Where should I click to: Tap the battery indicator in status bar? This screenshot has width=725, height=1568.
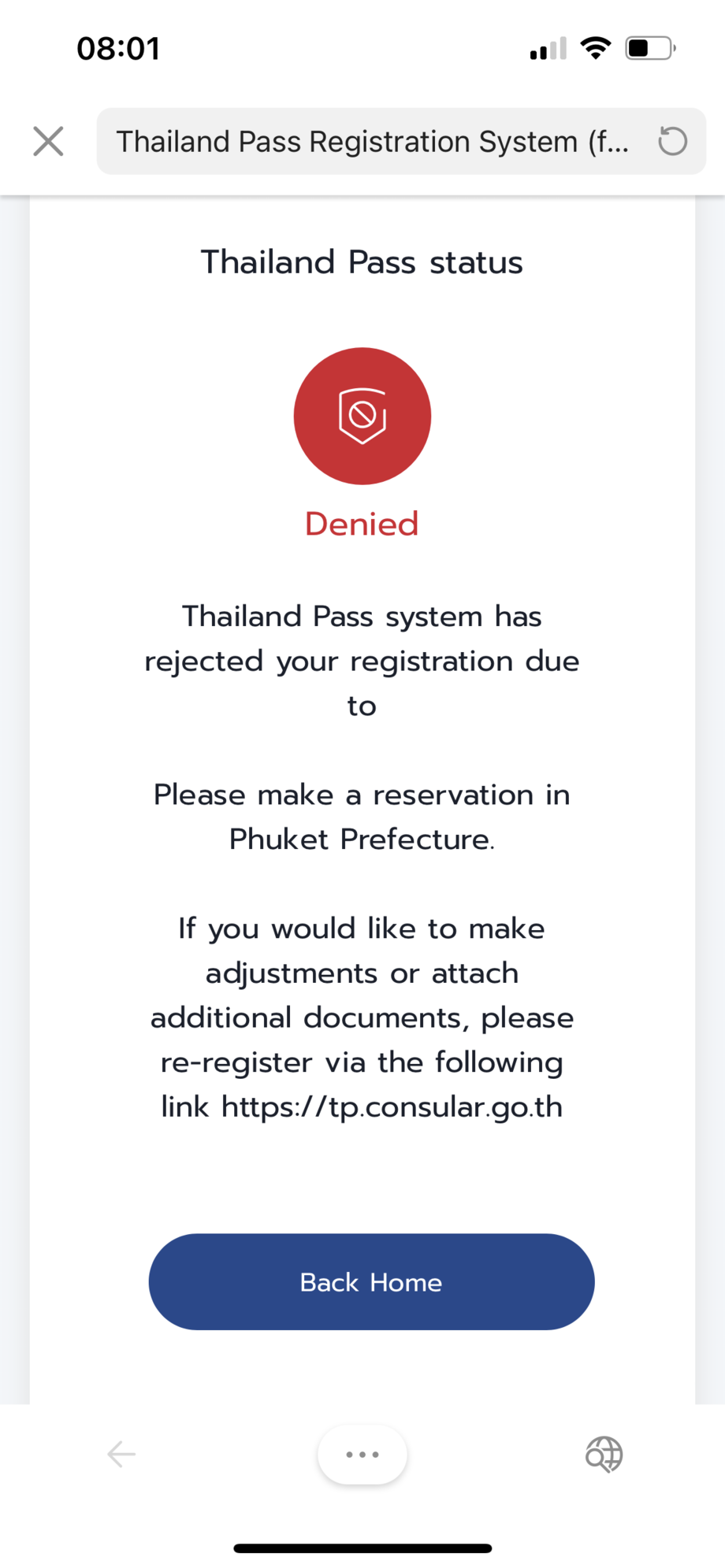tap(650, 49)
